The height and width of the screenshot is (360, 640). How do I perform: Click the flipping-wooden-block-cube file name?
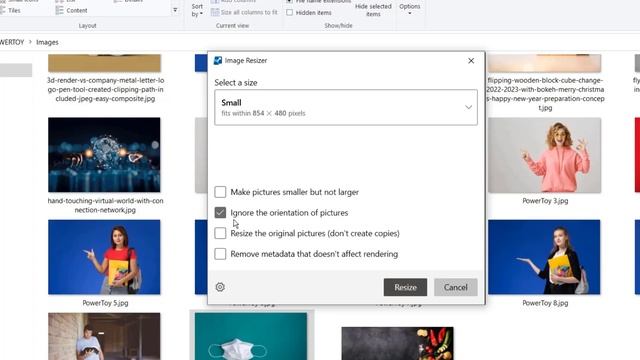545,94
